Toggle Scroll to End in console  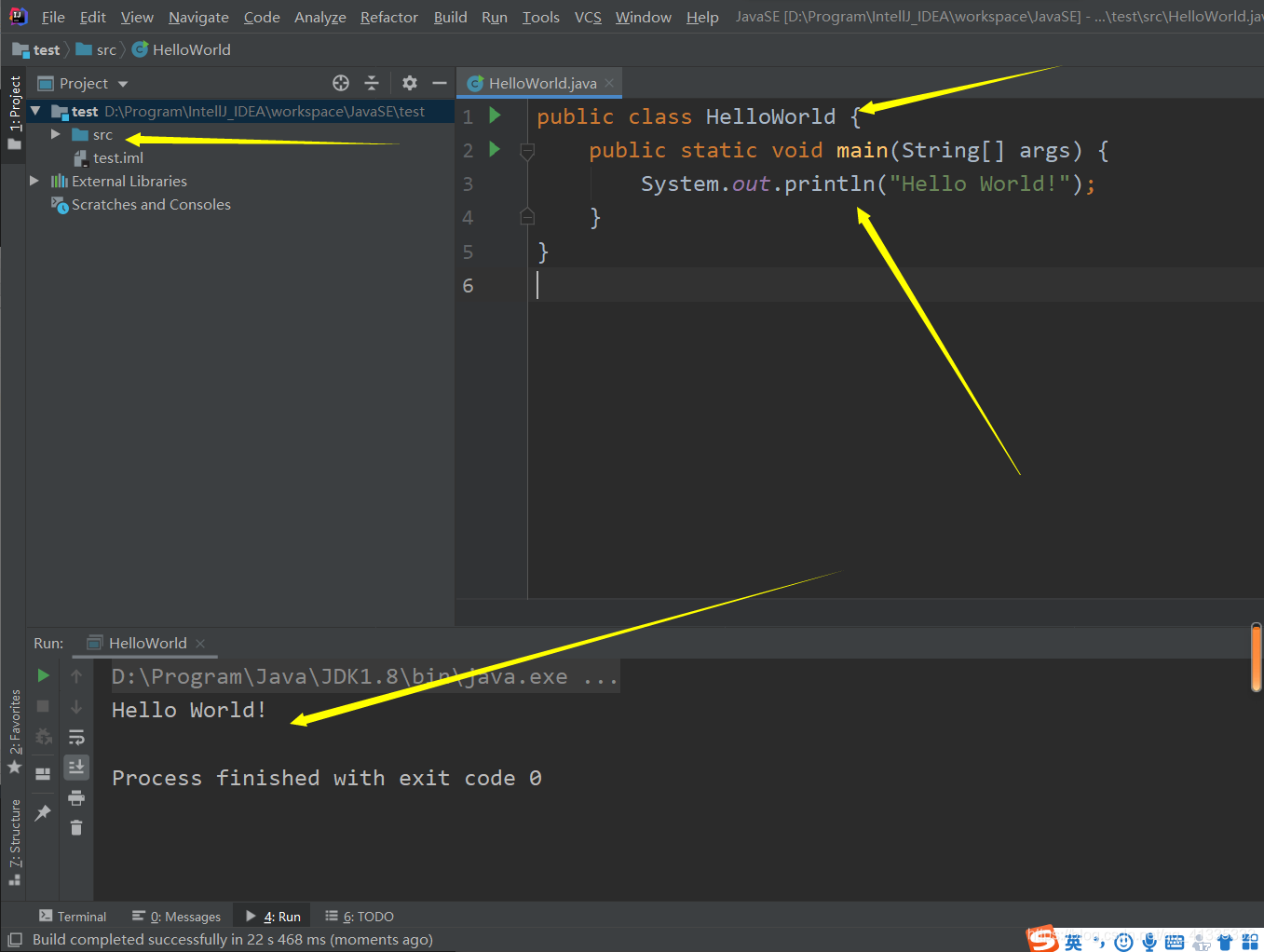76,767
